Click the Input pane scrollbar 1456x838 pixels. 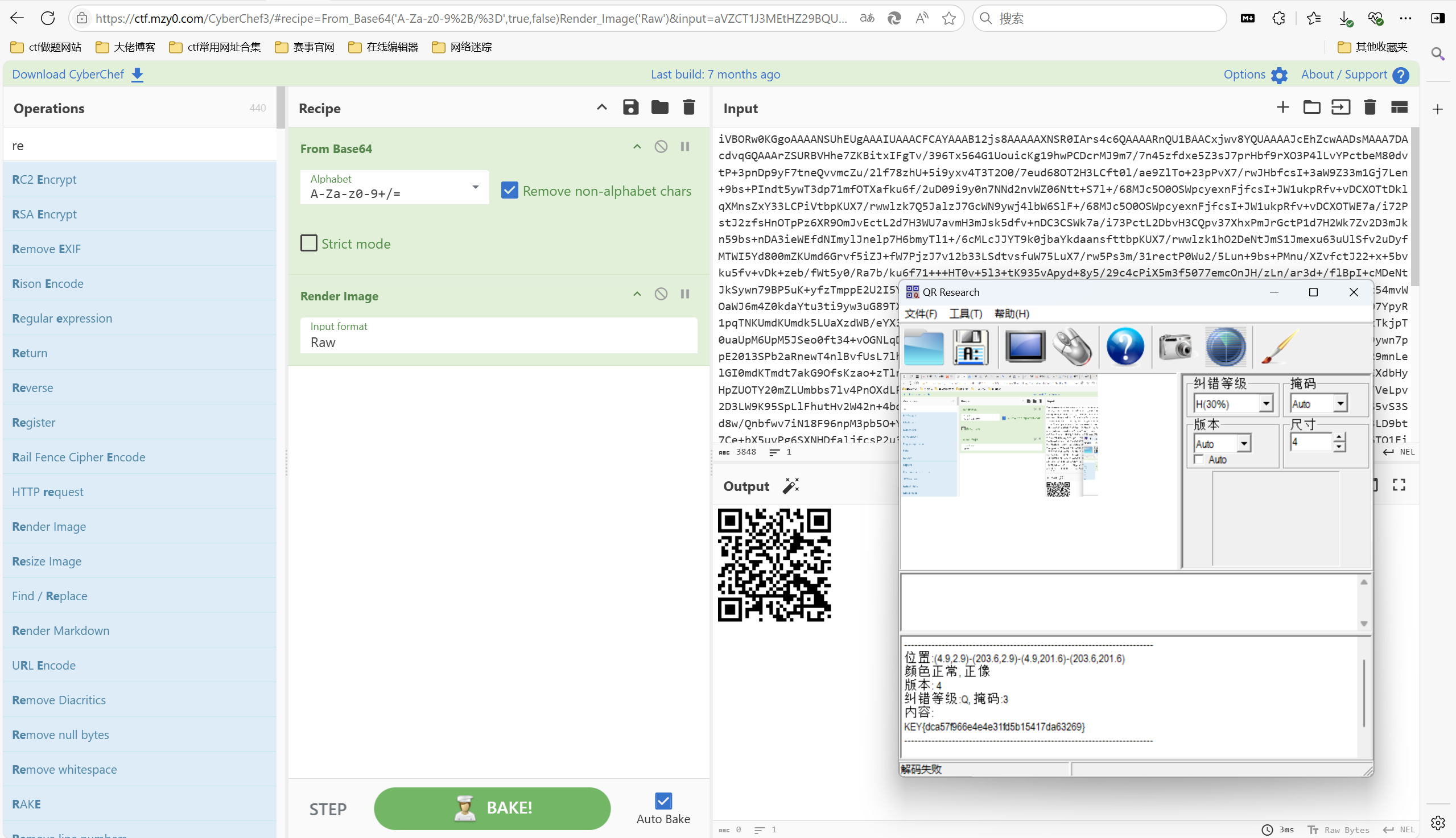tap(1415, 207)
